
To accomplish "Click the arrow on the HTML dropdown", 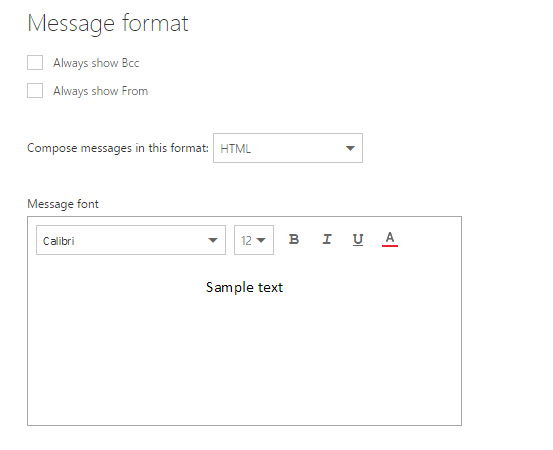I will point(350,148).
